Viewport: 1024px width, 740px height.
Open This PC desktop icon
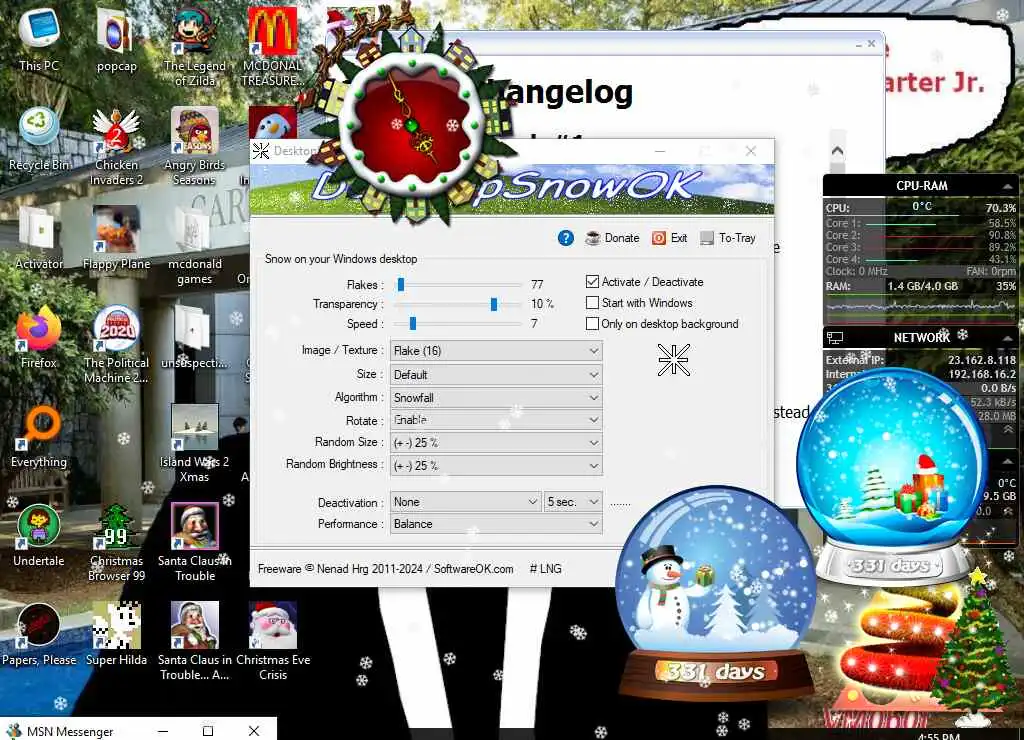[x=39, y=39]
